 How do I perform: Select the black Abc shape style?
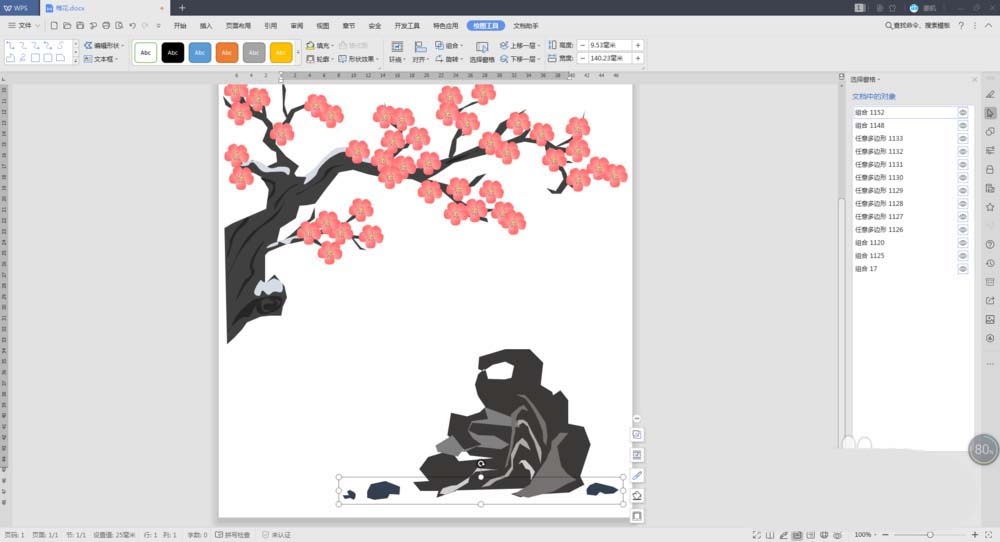(173, 52)
